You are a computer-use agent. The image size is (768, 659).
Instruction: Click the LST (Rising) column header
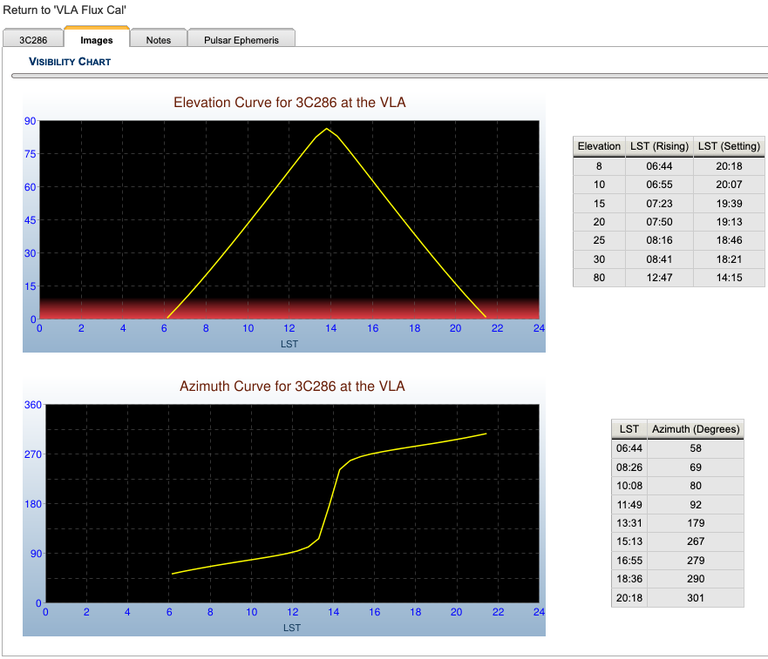(659, 146)
